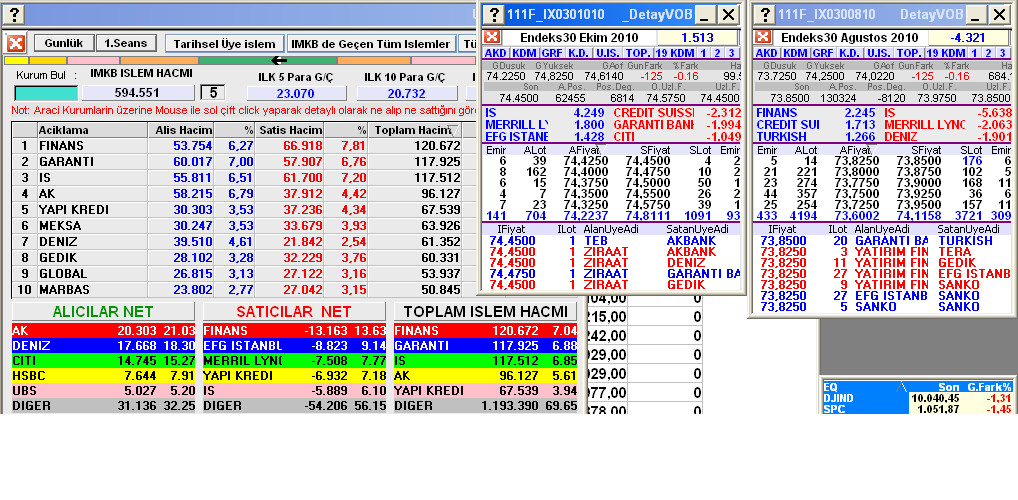Click the red X icon beside Gunlük button

(16, 44)
